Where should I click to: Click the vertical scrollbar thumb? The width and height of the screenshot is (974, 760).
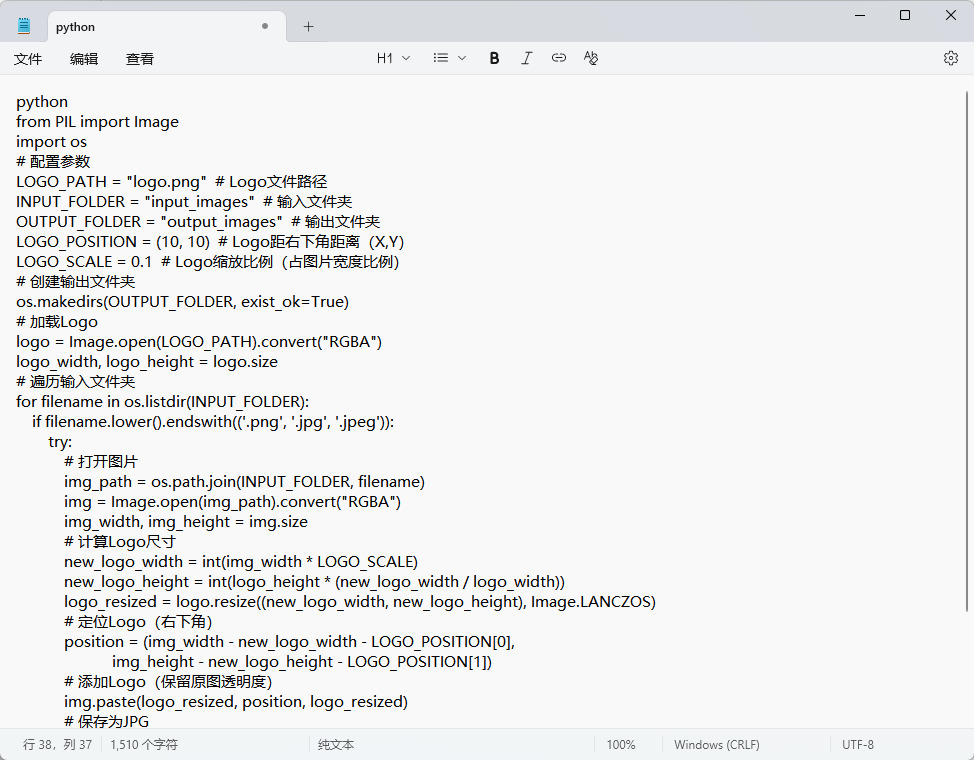click(967, 351)
